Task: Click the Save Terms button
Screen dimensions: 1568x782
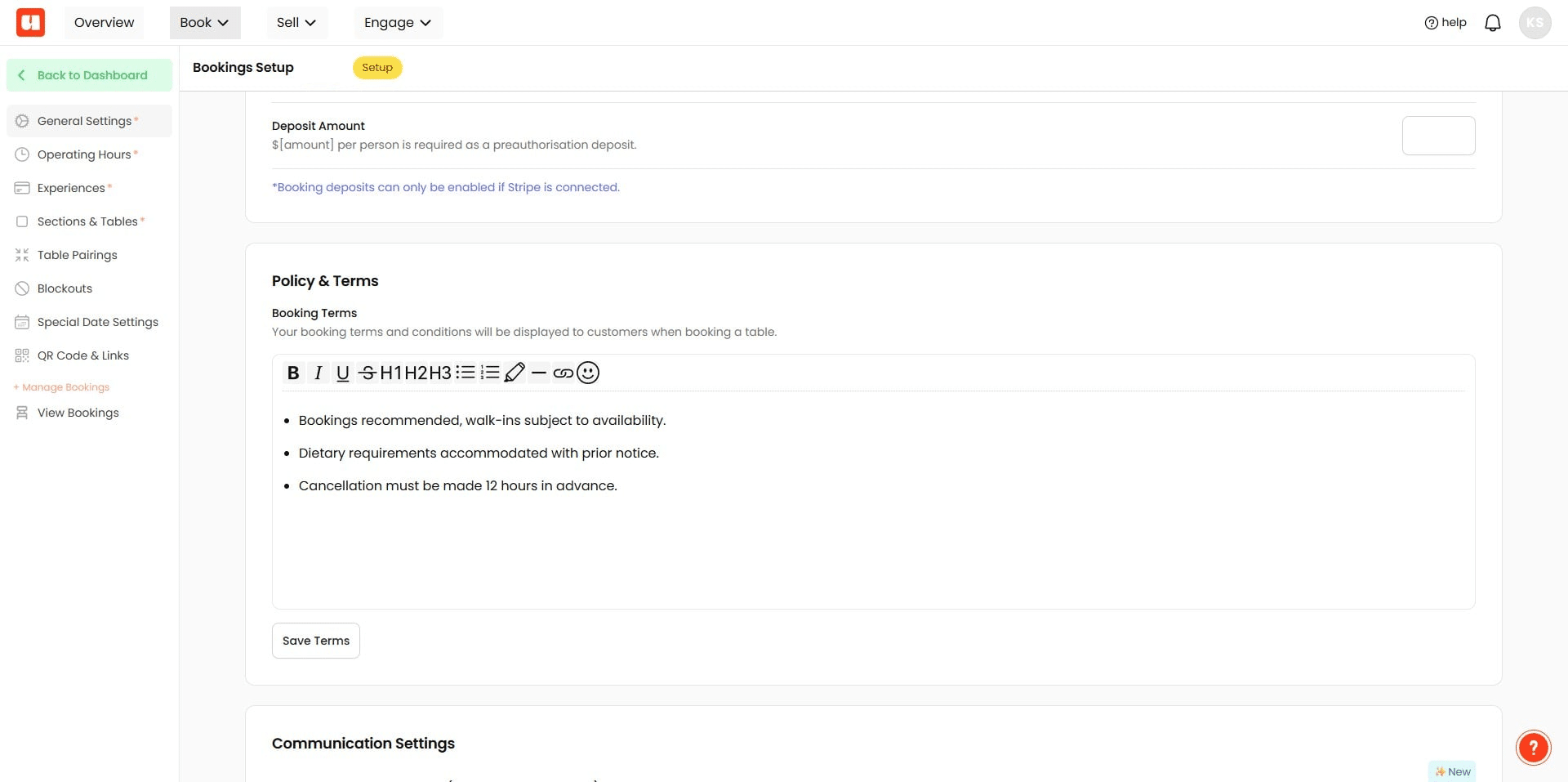Action: [x=316, y=641]
